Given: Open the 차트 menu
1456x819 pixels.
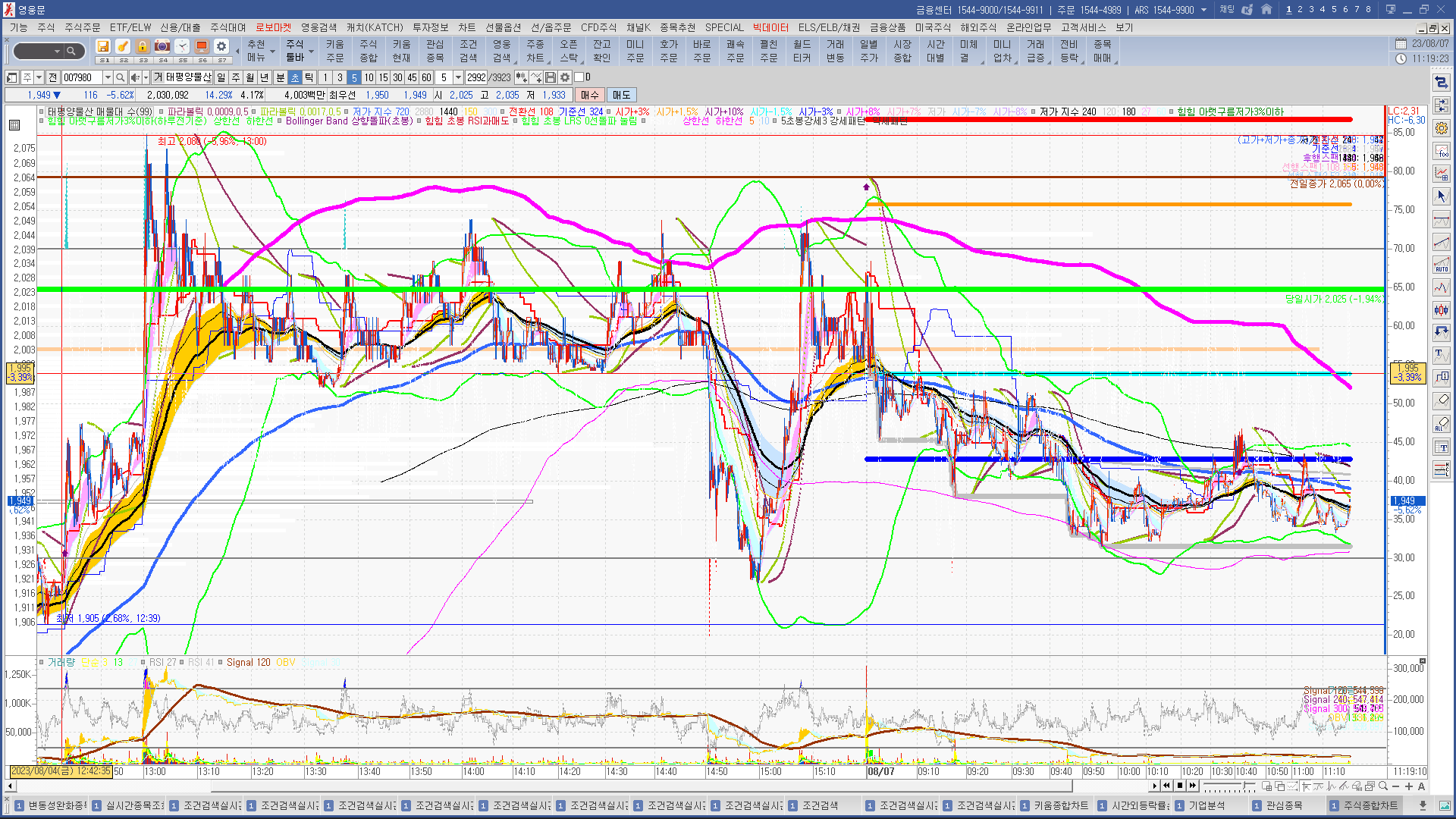Looking at the screenshot, I should [466, 27].
